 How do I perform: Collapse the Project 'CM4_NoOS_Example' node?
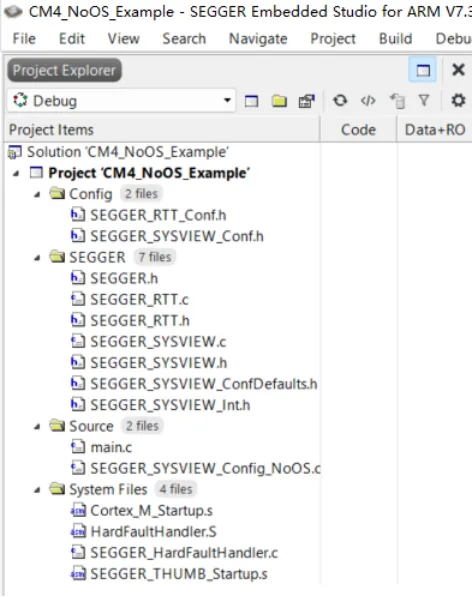pos(16,174)
